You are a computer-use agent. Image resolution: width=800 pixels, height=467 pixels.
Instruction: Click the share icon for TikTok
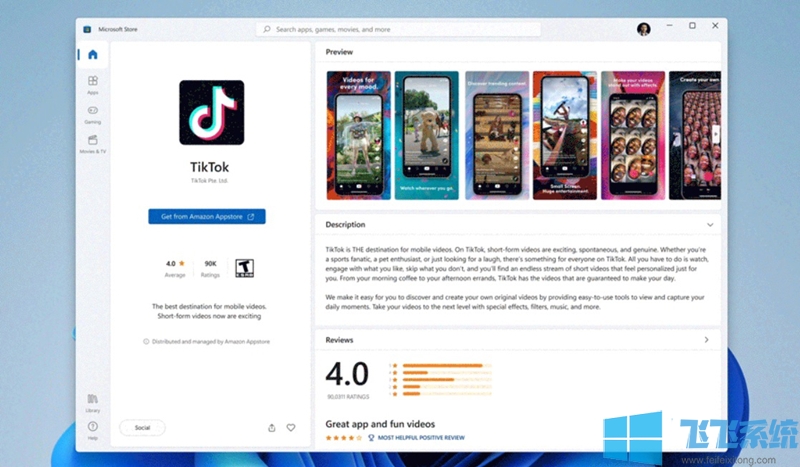point(271,427)
